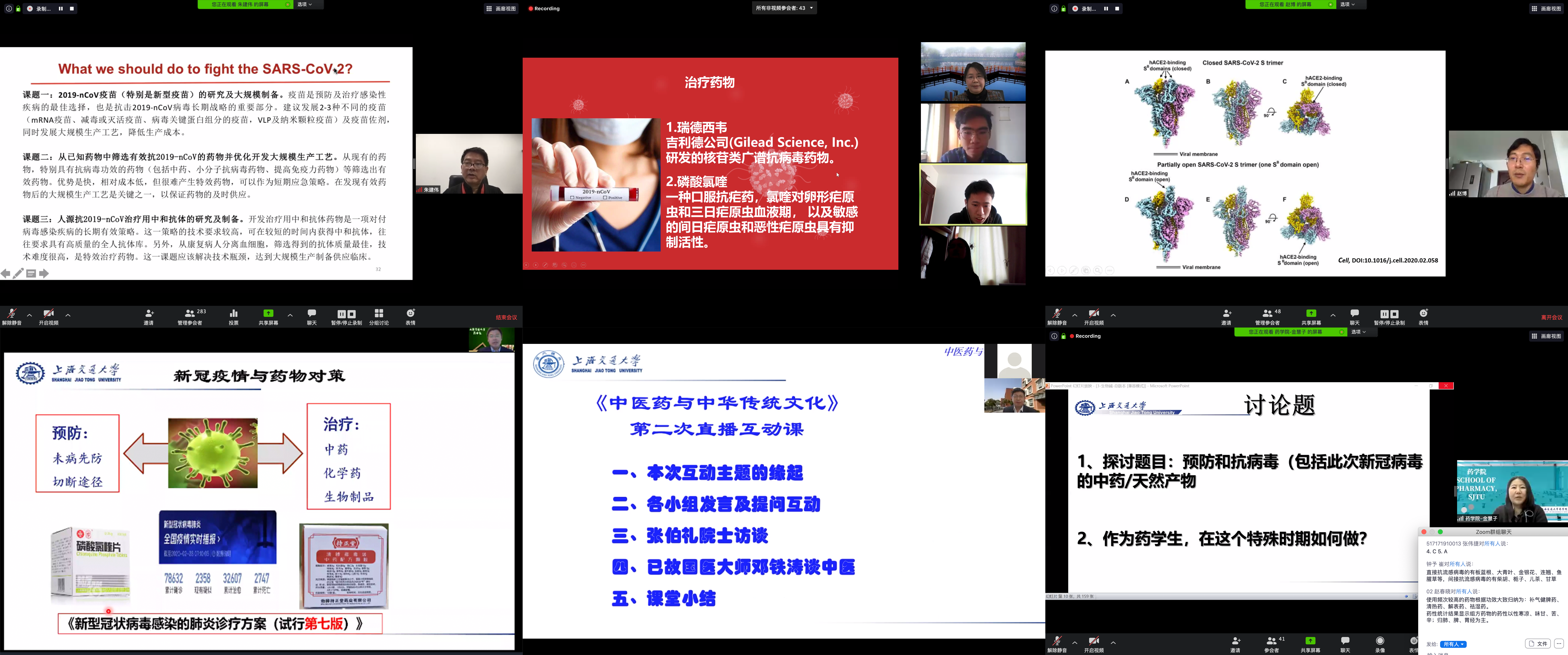Toggle 解除静音 microphone in the 283-participant meeting
The height and width of the screenshot is (655, 1568).
click(12, 316)
